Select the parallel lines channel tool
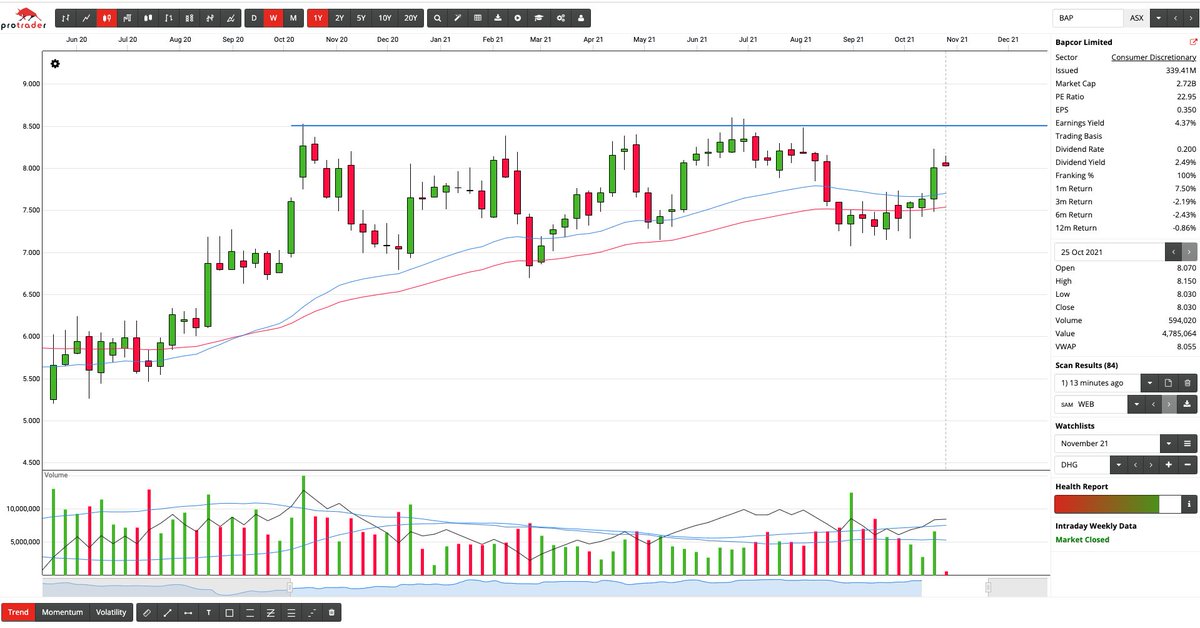The image size is (1200, 628). 249,612
